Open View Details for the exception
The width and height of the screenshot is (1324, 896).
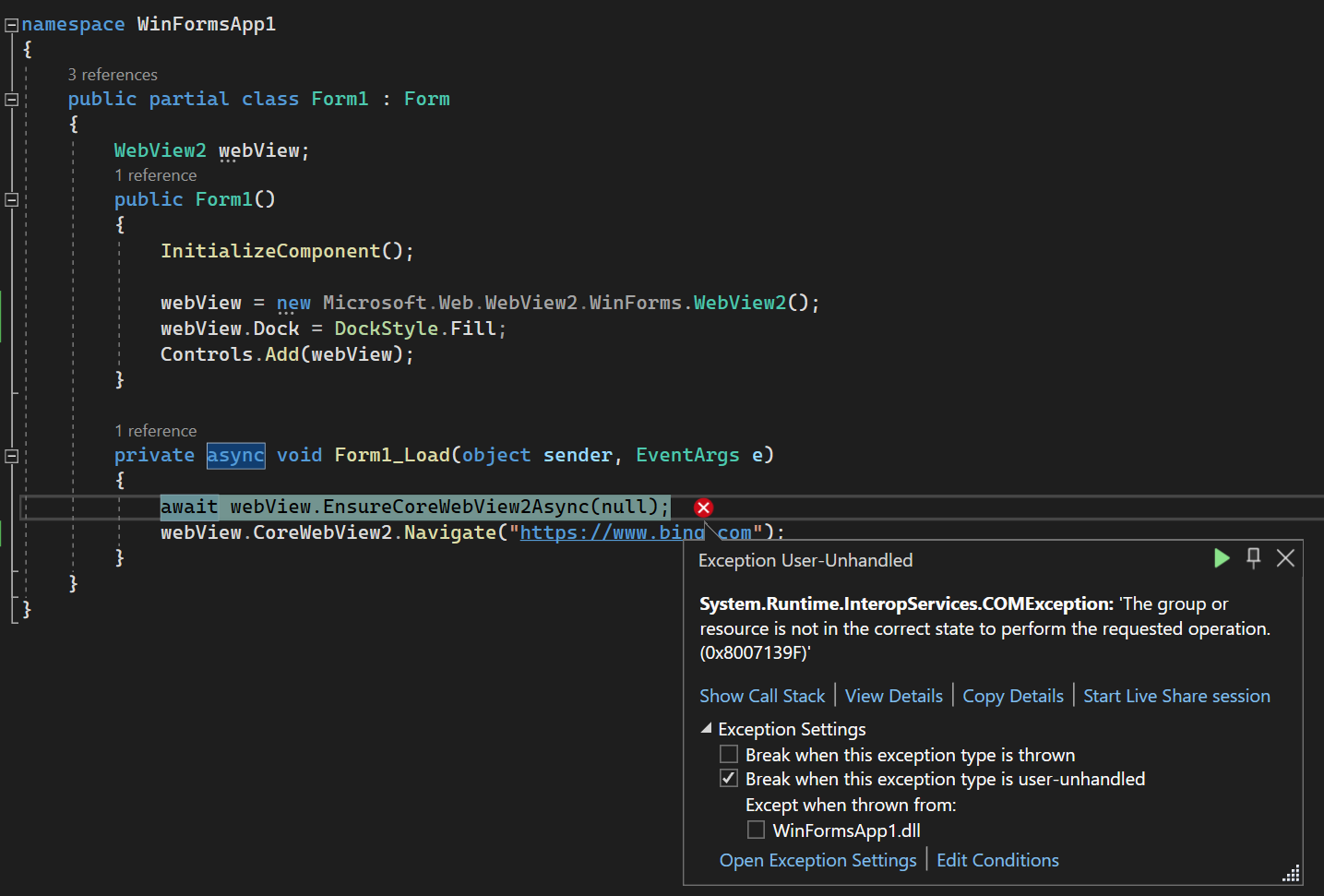point(894,696)
